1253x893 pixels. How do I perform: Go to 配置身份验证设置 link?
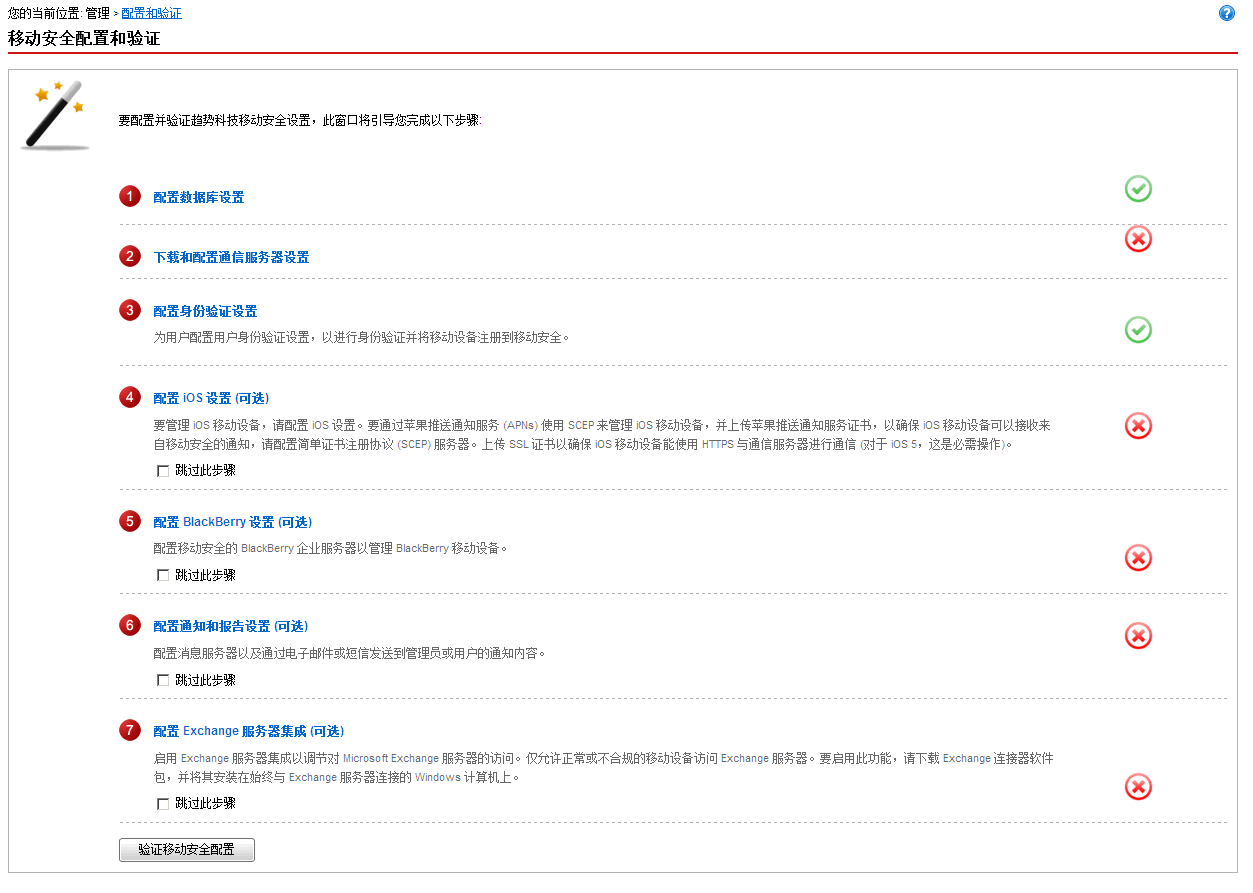(205, 312)
